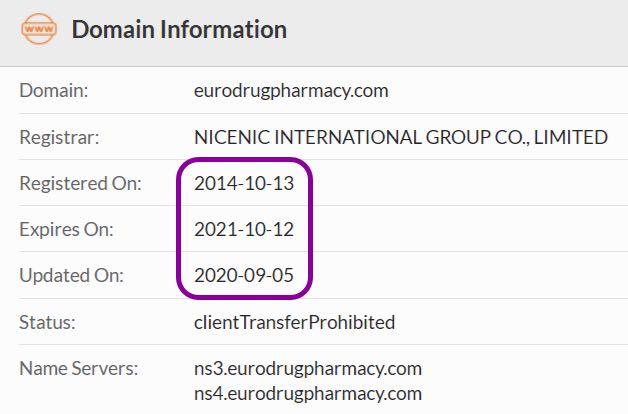This screenshot has width=628, height=414.
Task: Click the Domain: field label
Action: 54,90
